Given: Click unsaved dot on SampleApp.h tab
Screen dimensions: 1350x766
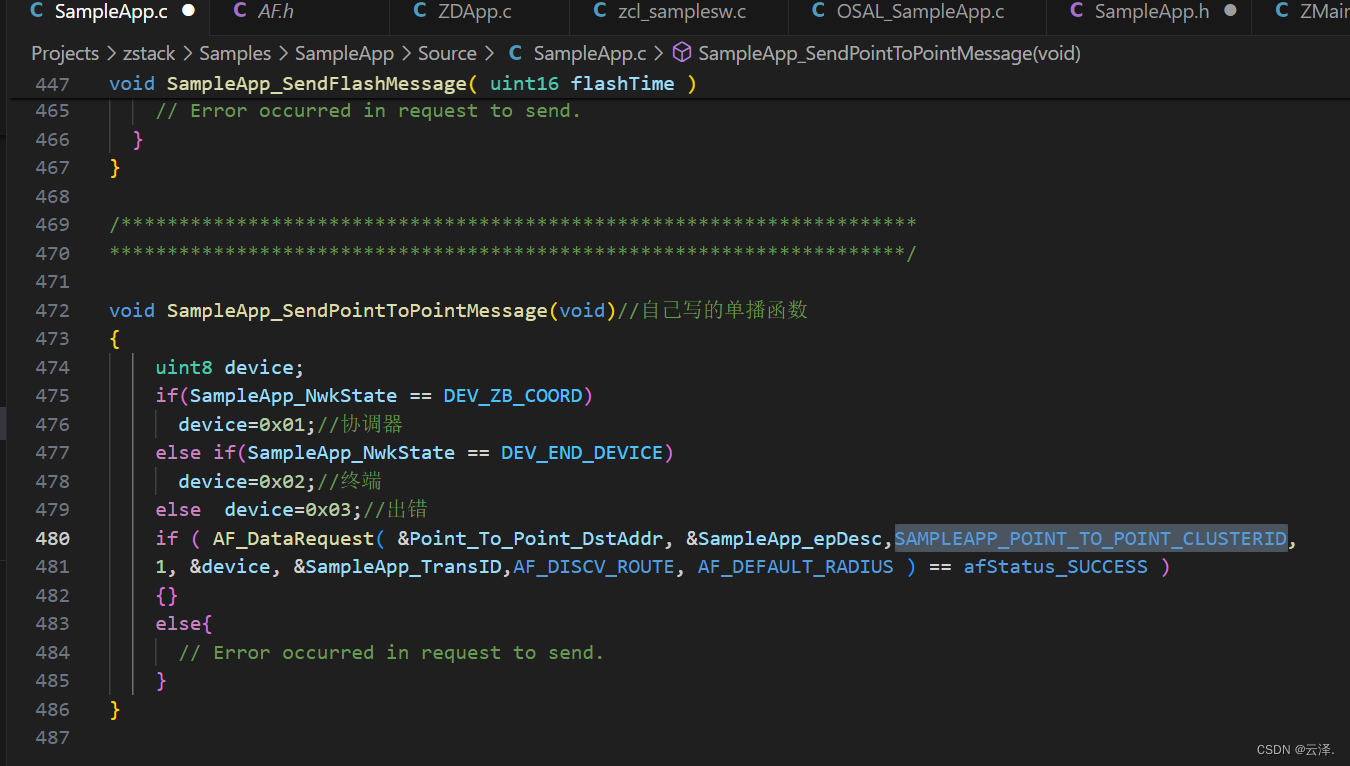Looking at the screenshot, I should (x=1230, y=11).
